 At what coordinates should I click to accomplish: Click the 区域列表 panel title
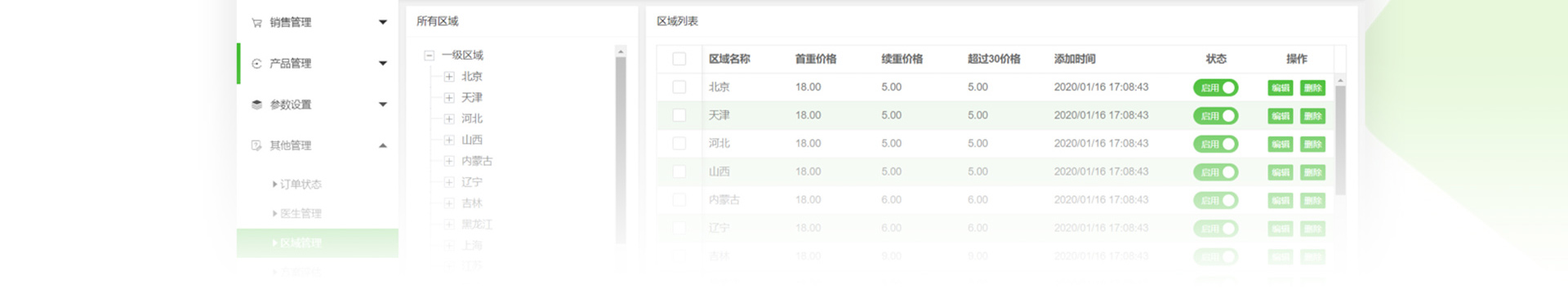coord(678,21)
